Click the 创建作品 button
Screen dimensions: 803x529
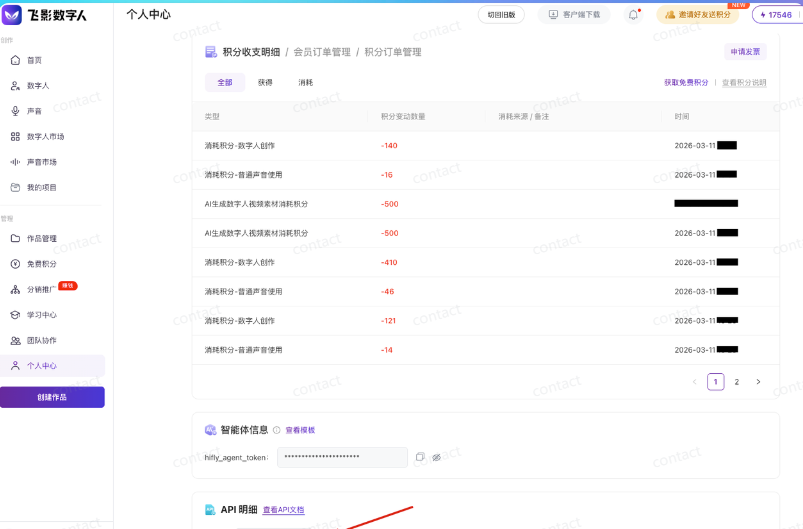pyautogui.click(x=52, y=397)
